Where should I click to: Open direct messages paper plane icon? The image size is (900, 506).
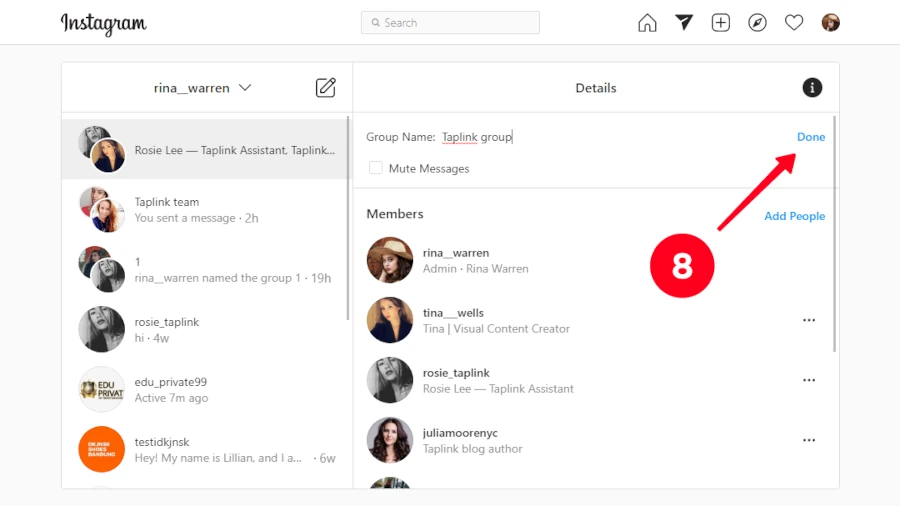pos(684,22)
